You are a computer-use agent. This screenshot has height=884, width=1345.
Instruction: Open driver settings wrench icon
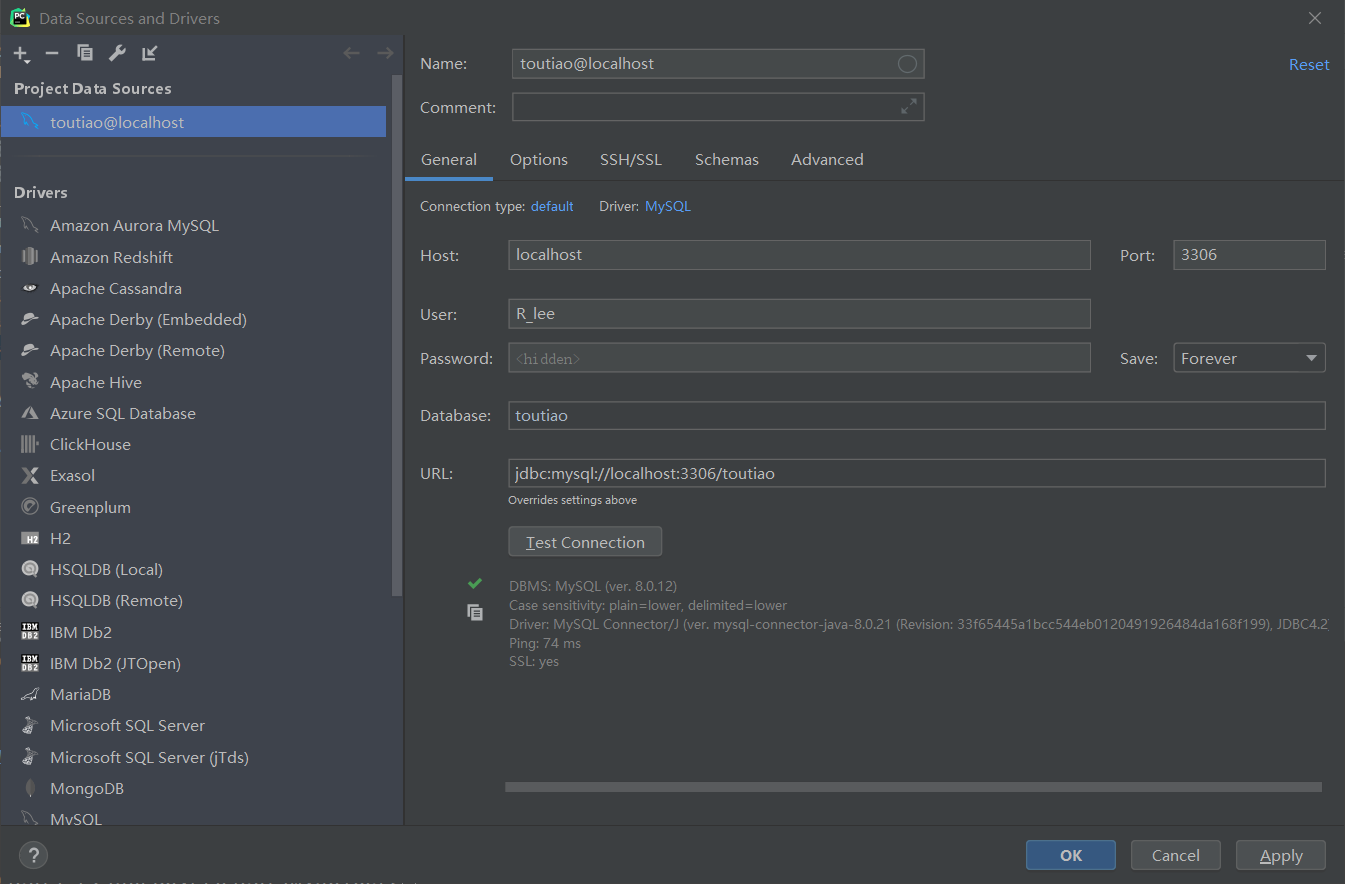click(x=117, y=53)
